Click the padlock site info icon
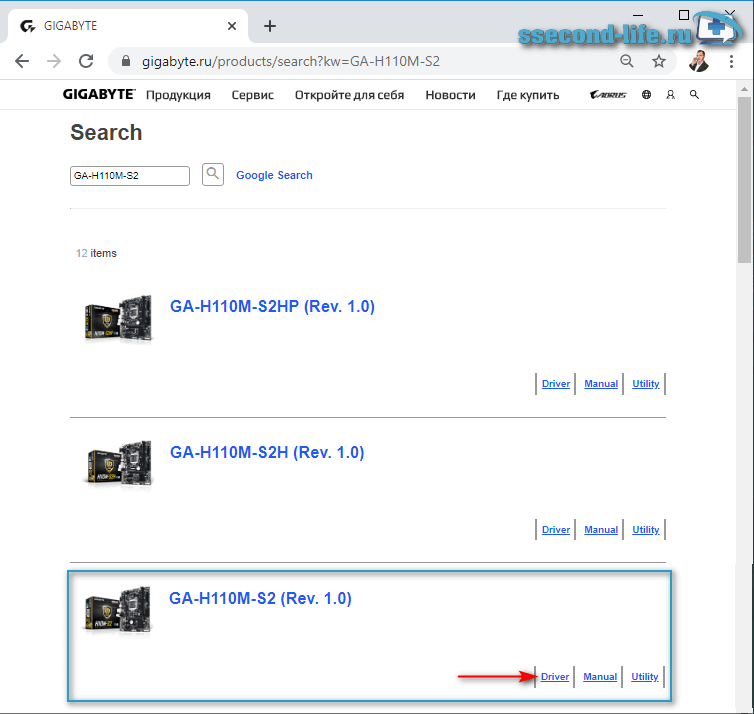Image resolution: width=754 pixels, height=714 pixels. pos(126,61)
